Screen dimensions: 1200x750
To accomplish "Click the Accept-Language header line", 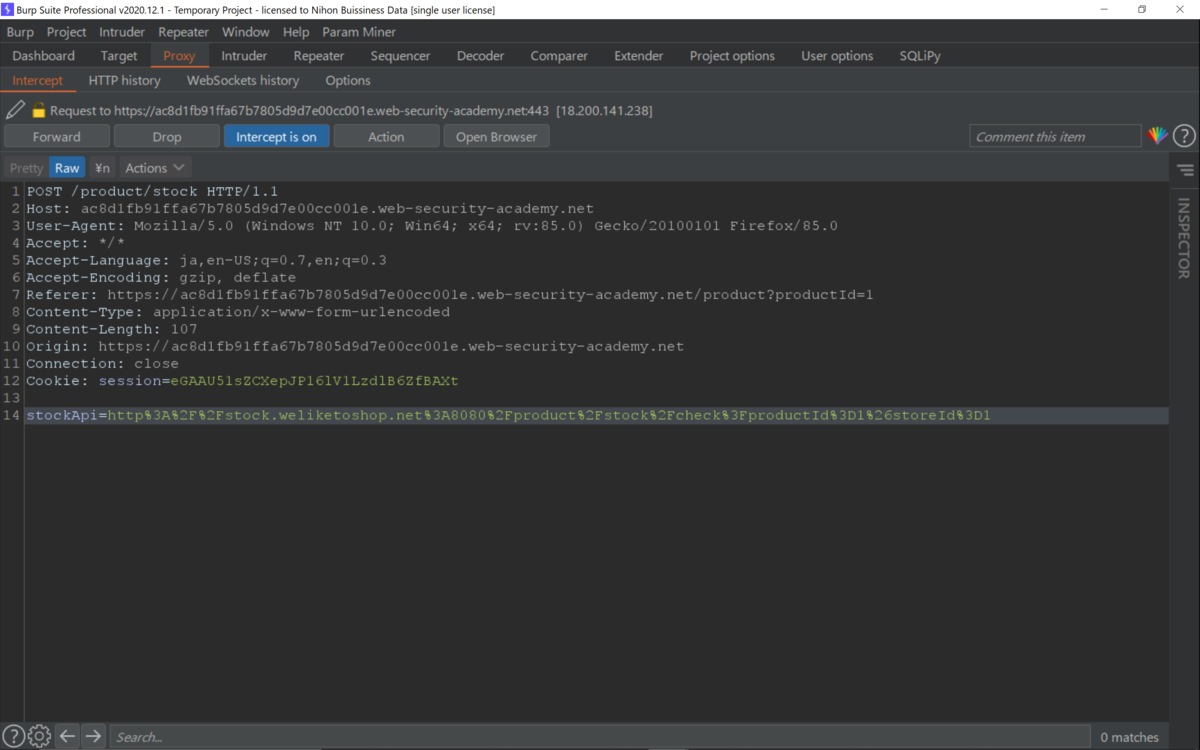I will click(x=206, y=260).
